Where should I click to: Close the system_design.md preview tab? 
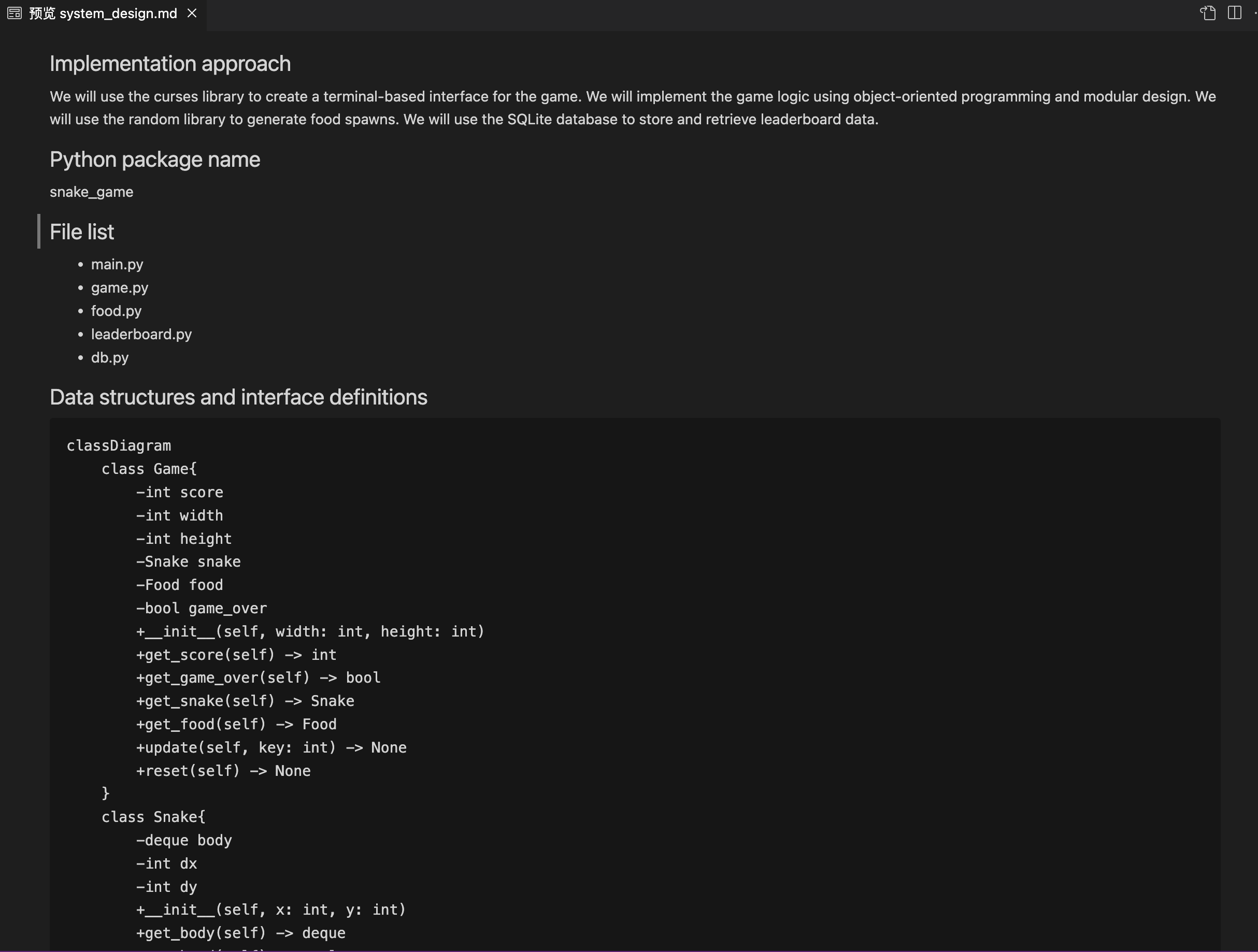tap(192, 12)
